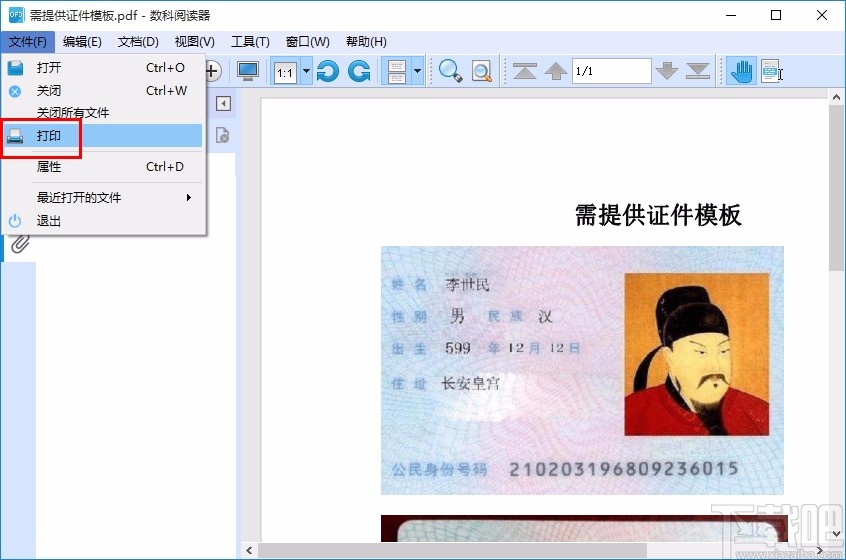
Task: Go to the previous page
Action: [x=555, y=71]
